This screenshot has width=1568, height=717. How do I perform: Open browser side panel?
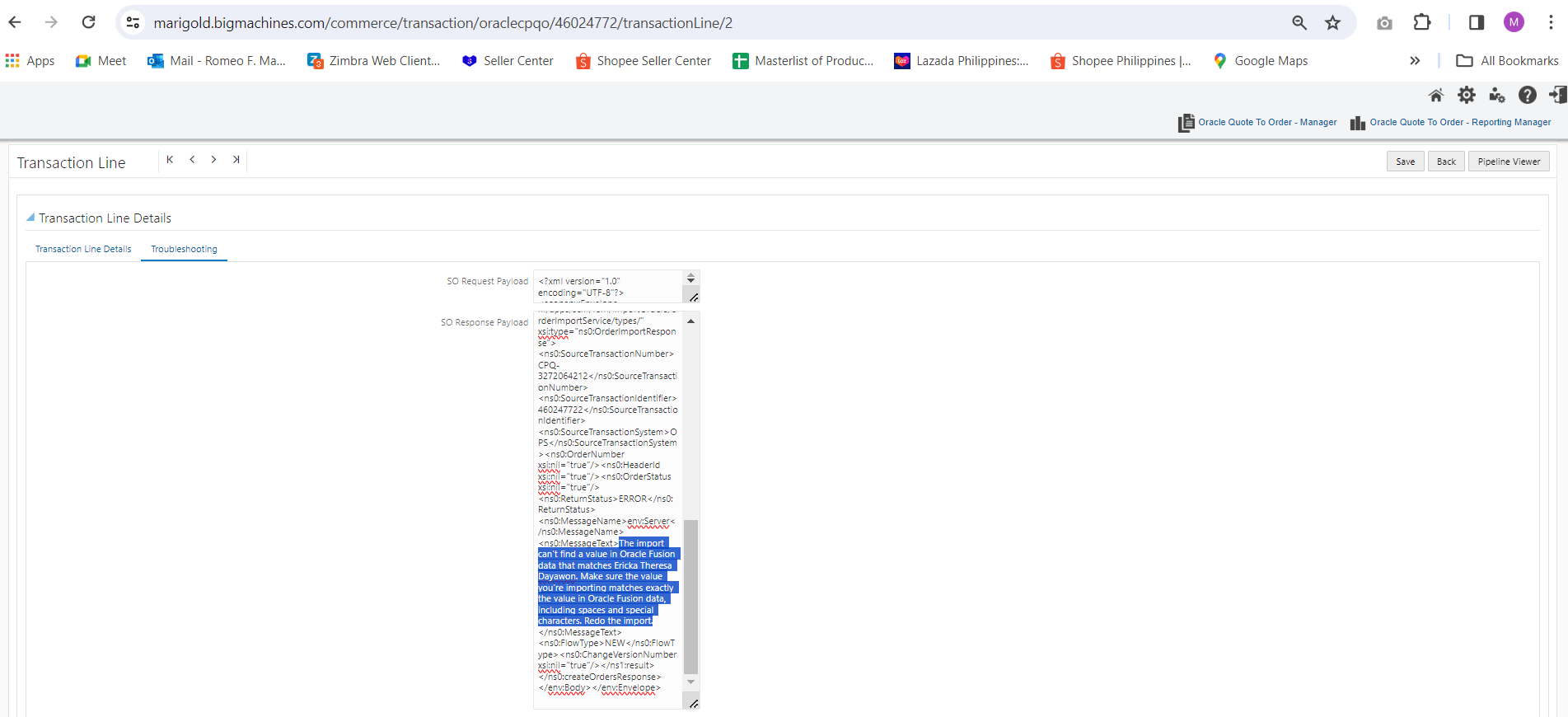pyautogui.click(x=1477, y=22)
